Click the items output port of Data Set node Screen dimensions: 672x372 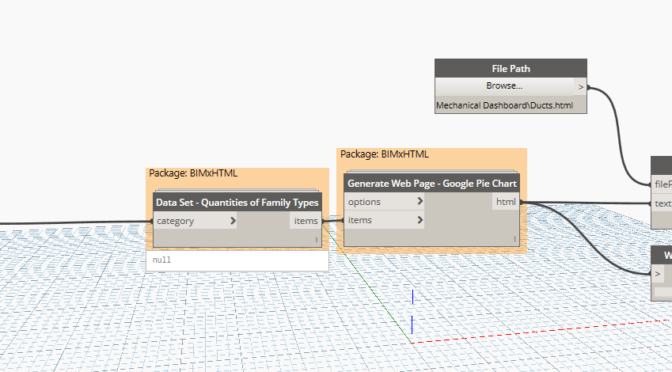coord(306,221)
